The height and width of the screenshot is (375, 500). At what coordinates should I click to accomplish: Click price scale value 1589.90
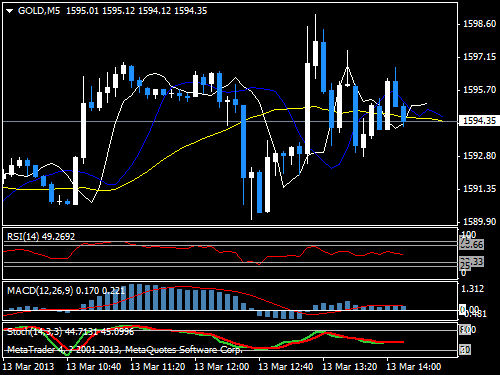[480, 222]
